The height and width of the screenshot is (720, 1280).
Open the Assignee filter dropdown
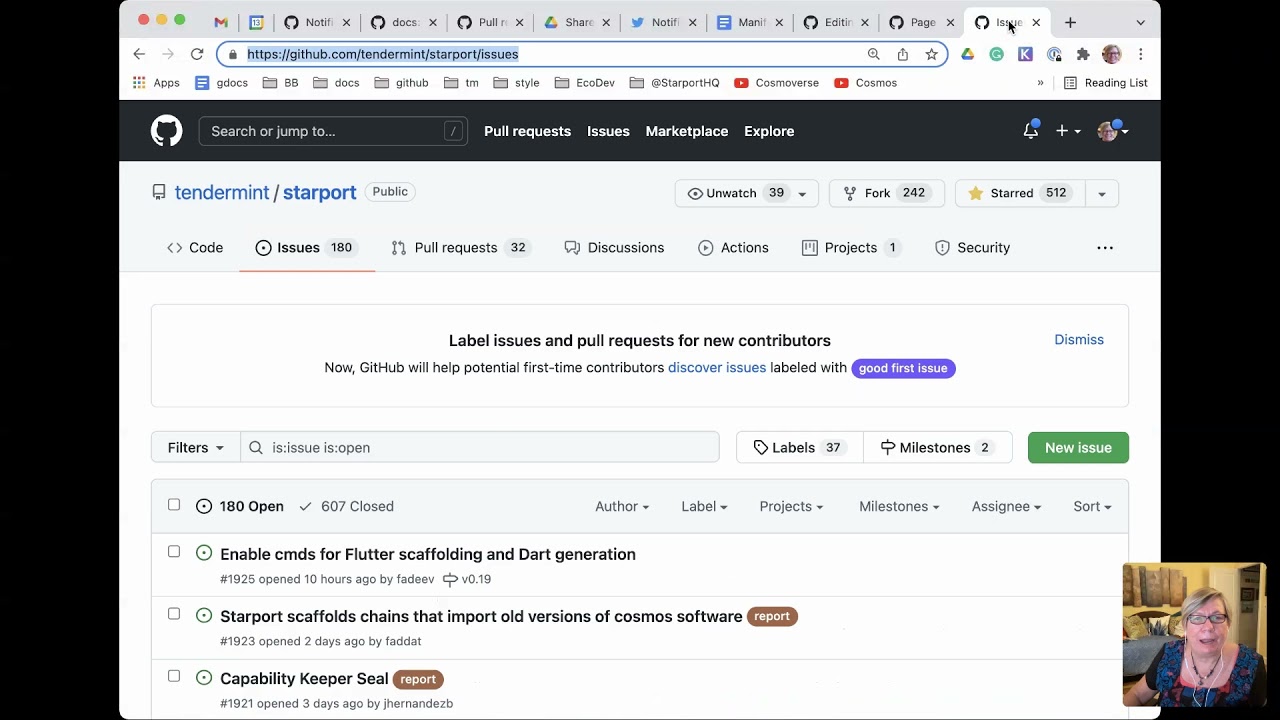1006,506
